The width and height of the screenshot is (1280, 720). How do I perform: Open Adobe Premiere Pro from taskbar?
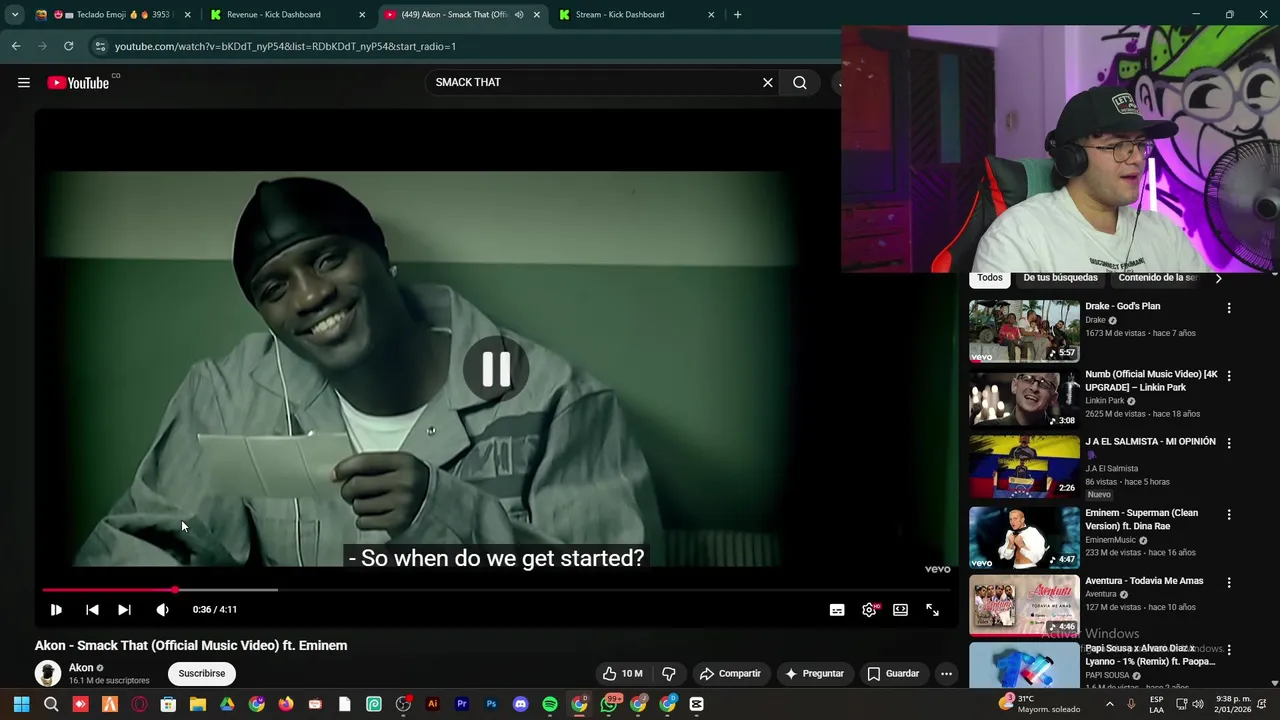pos(462,704)
